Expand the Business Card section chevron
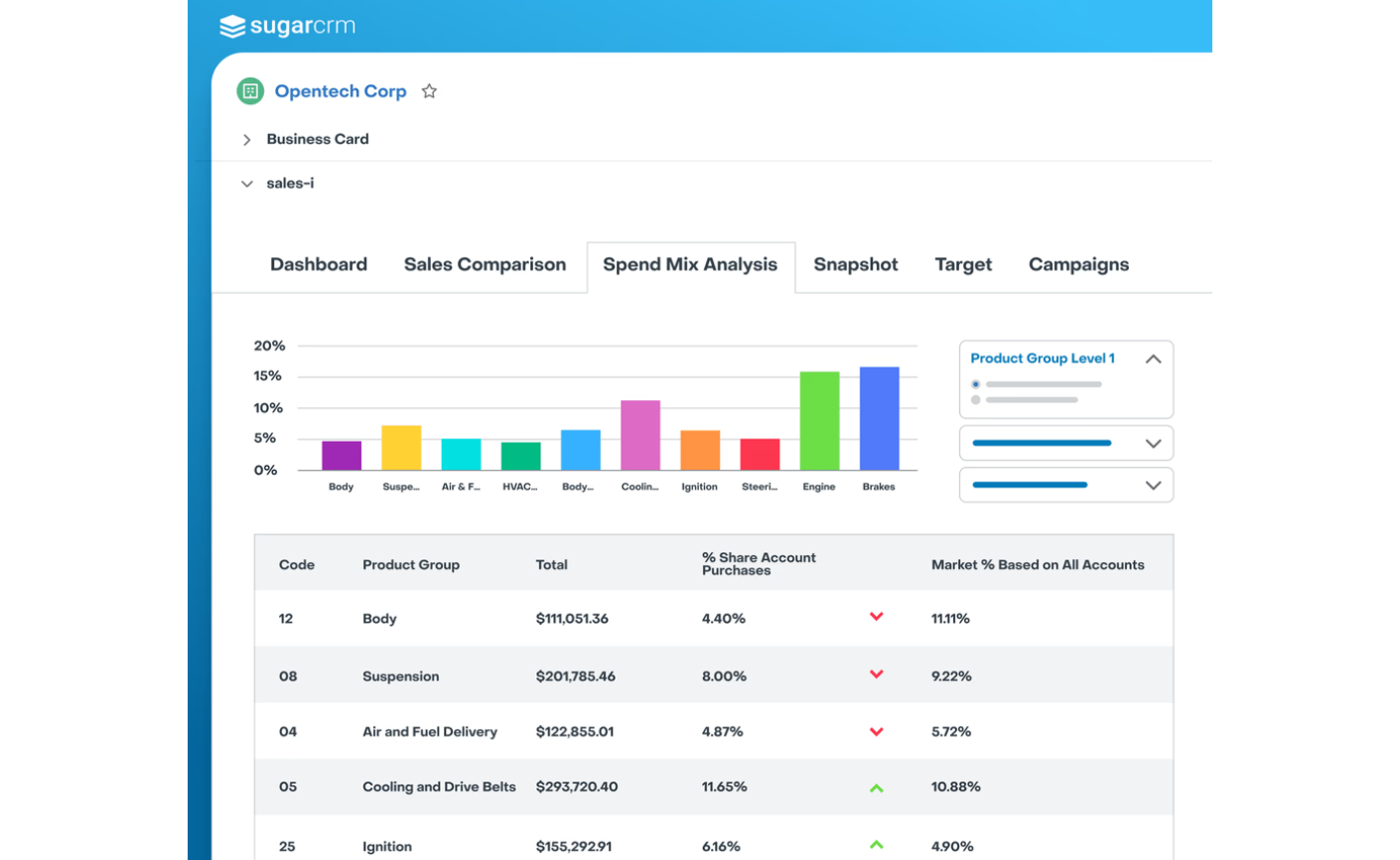The width and height of the screenshot is (1400, 860). click(247, 140)
